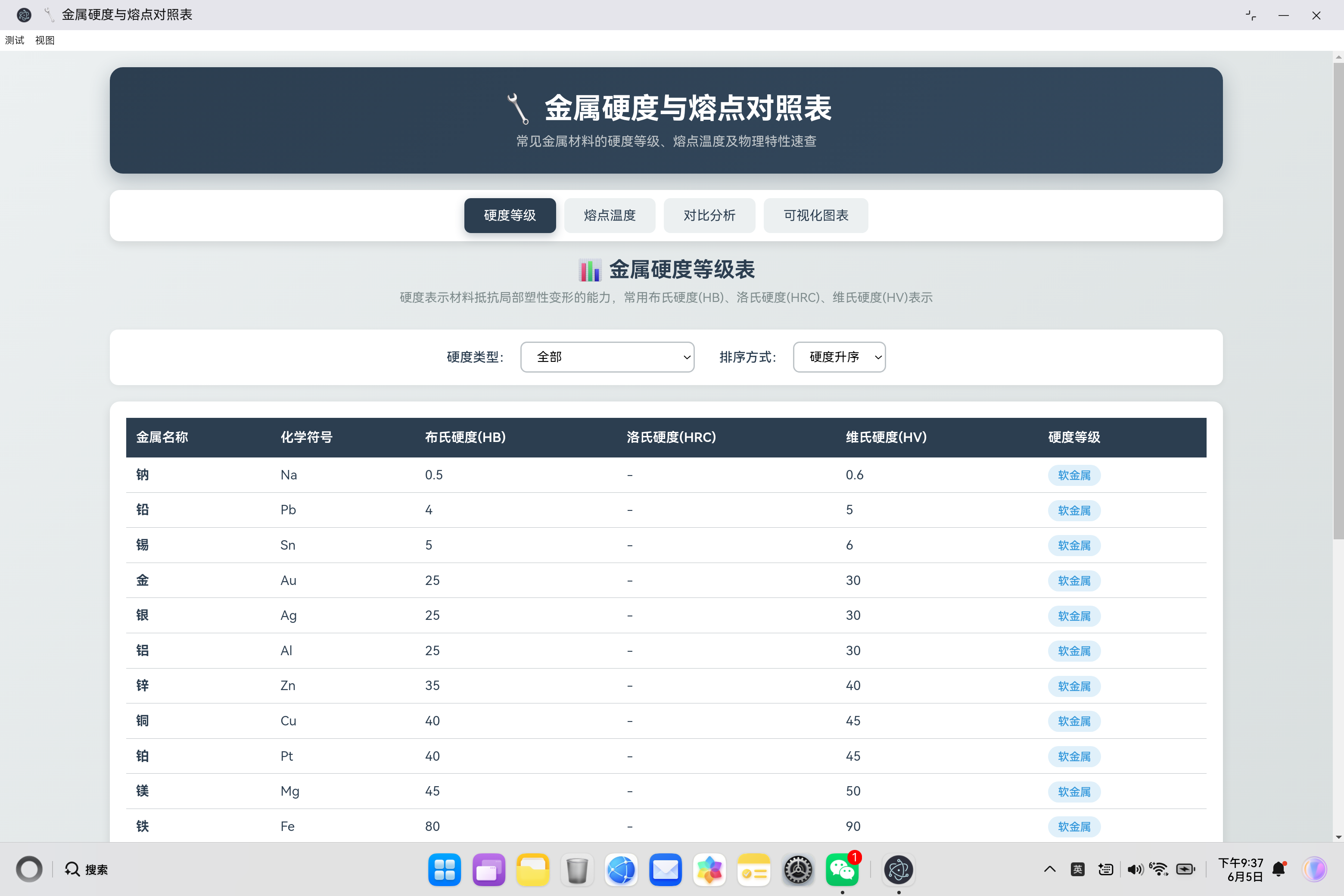Open the assistant orb at the taskbar's far end

tap(1315, 869)
